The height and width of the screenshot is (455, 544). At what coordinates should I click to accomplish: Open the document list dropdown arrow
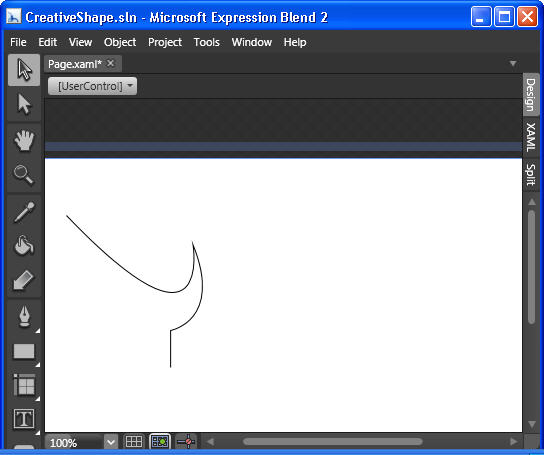513,64
